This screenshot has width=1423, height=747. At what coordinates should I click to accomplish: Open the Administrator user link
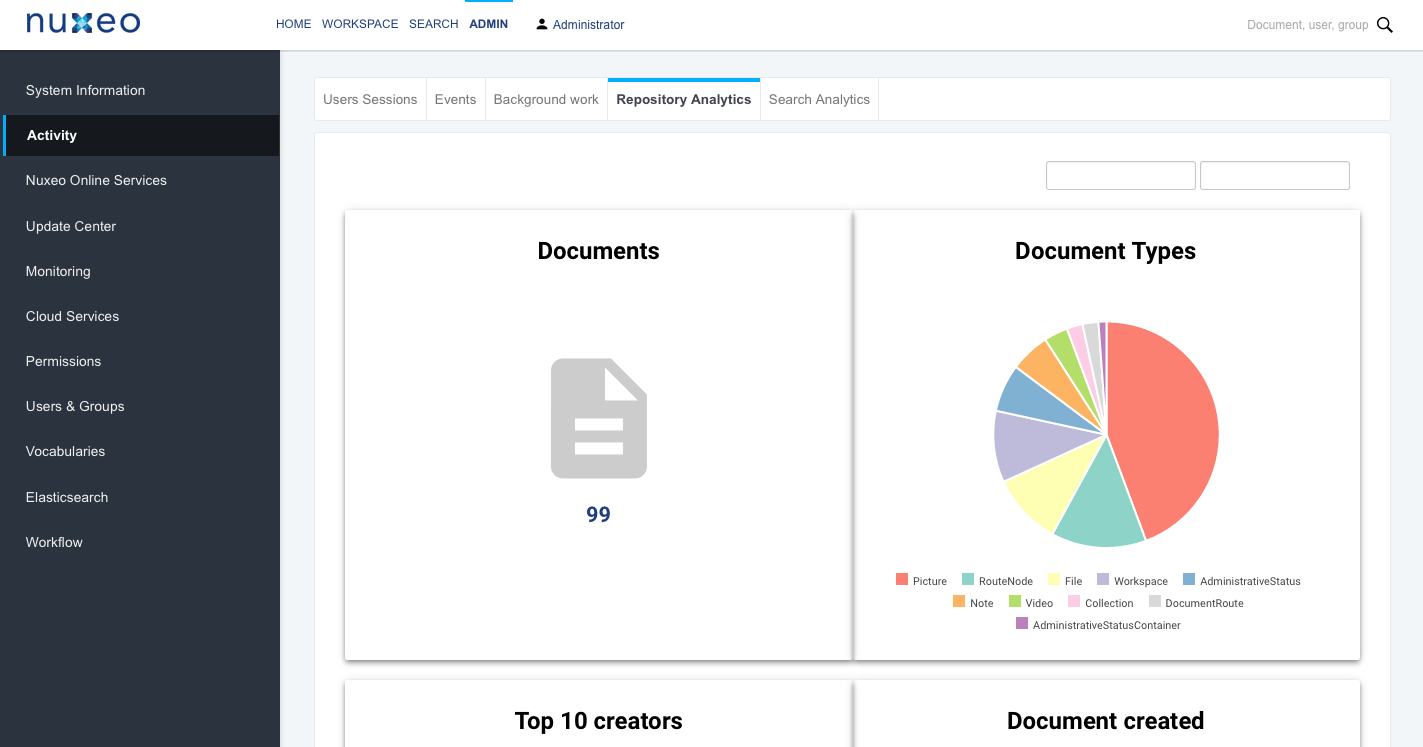pos(588,25)
